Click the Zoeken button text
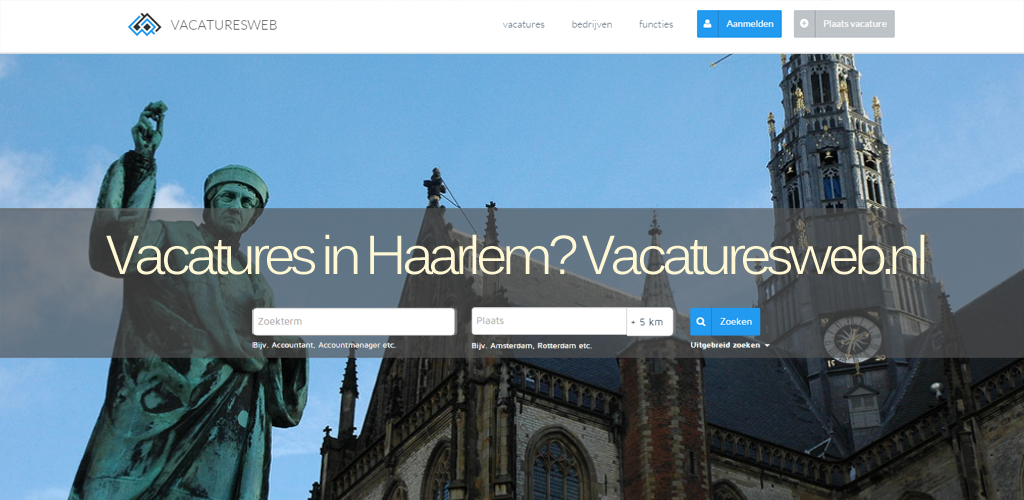Image resolution: width=1024 pixels, height=500 pixels. coord(736,322)
